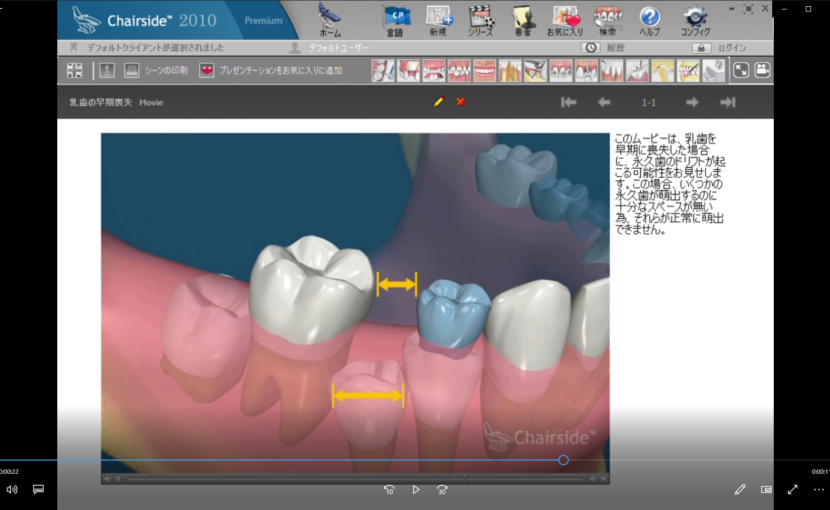
Task: Select the extraction forceps category thumbnail
Action: pos(535,70)
